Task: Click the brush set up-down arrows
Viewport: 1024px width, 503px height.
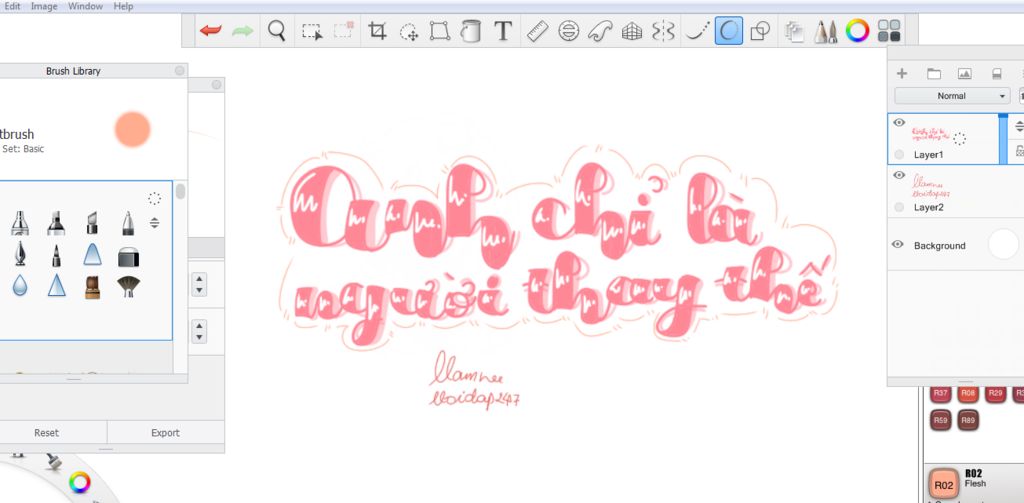Action: point(154,223)
